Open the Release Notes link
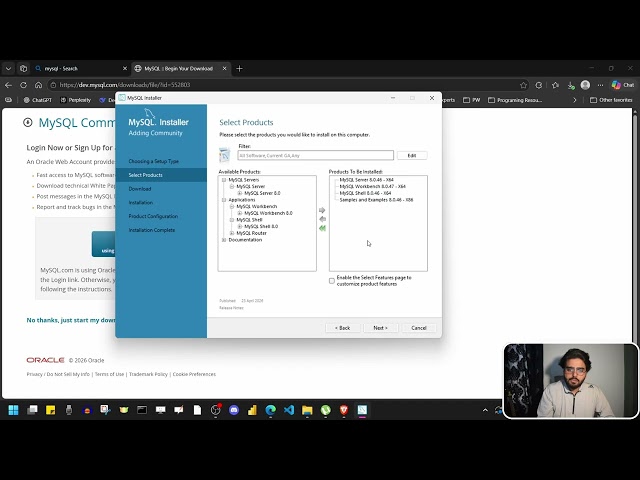Screen dimensions: 640x480 point(231,308)
